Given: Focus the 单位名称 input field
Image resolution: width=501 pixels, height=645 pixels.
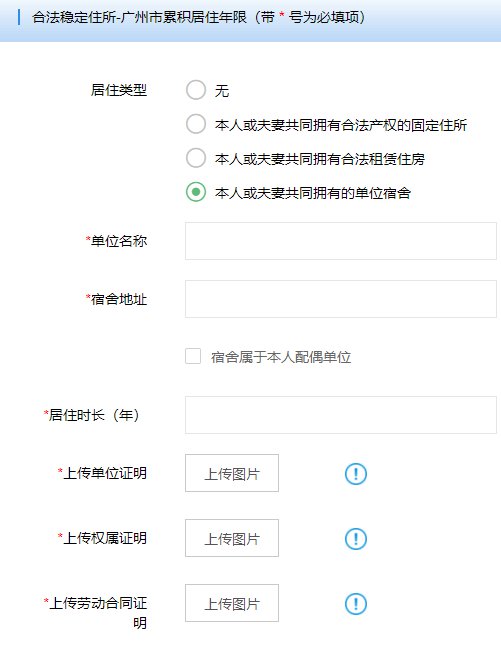Looking at the screenshot, I should 341,241.
